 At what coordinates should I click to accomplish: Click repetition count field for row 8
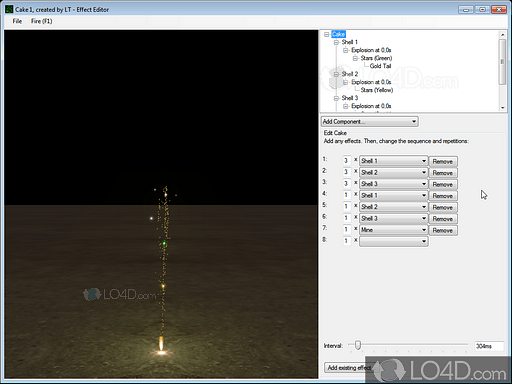tap(347, 241)
